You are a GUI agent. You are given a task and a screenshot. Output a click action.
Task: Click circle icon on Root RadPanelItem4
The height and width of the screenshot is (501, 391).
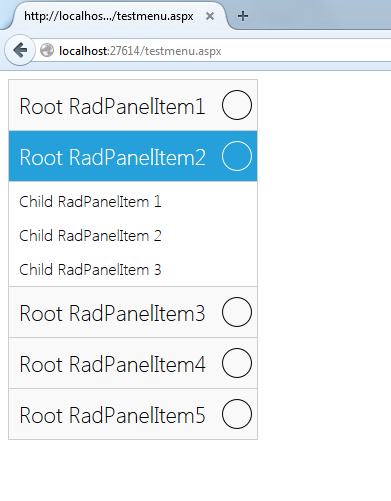pyautogui.click(x=237, y=363)
